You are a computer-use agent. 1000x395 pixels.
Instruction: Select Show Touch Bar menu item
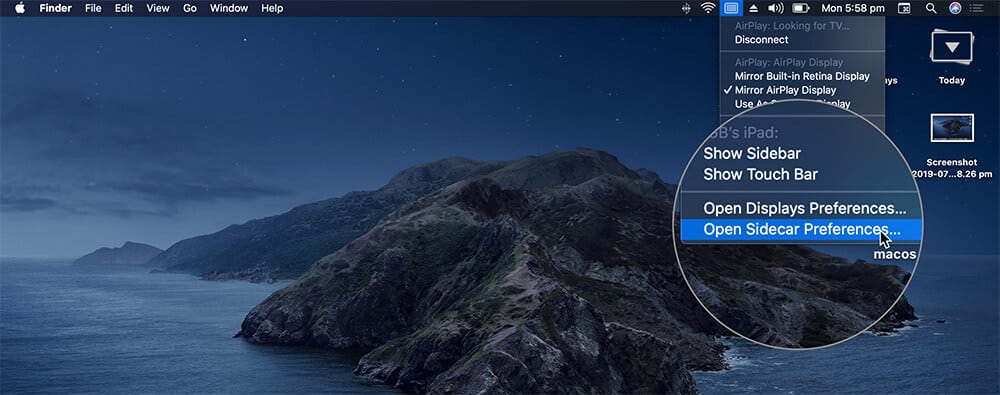click(760, 174)
